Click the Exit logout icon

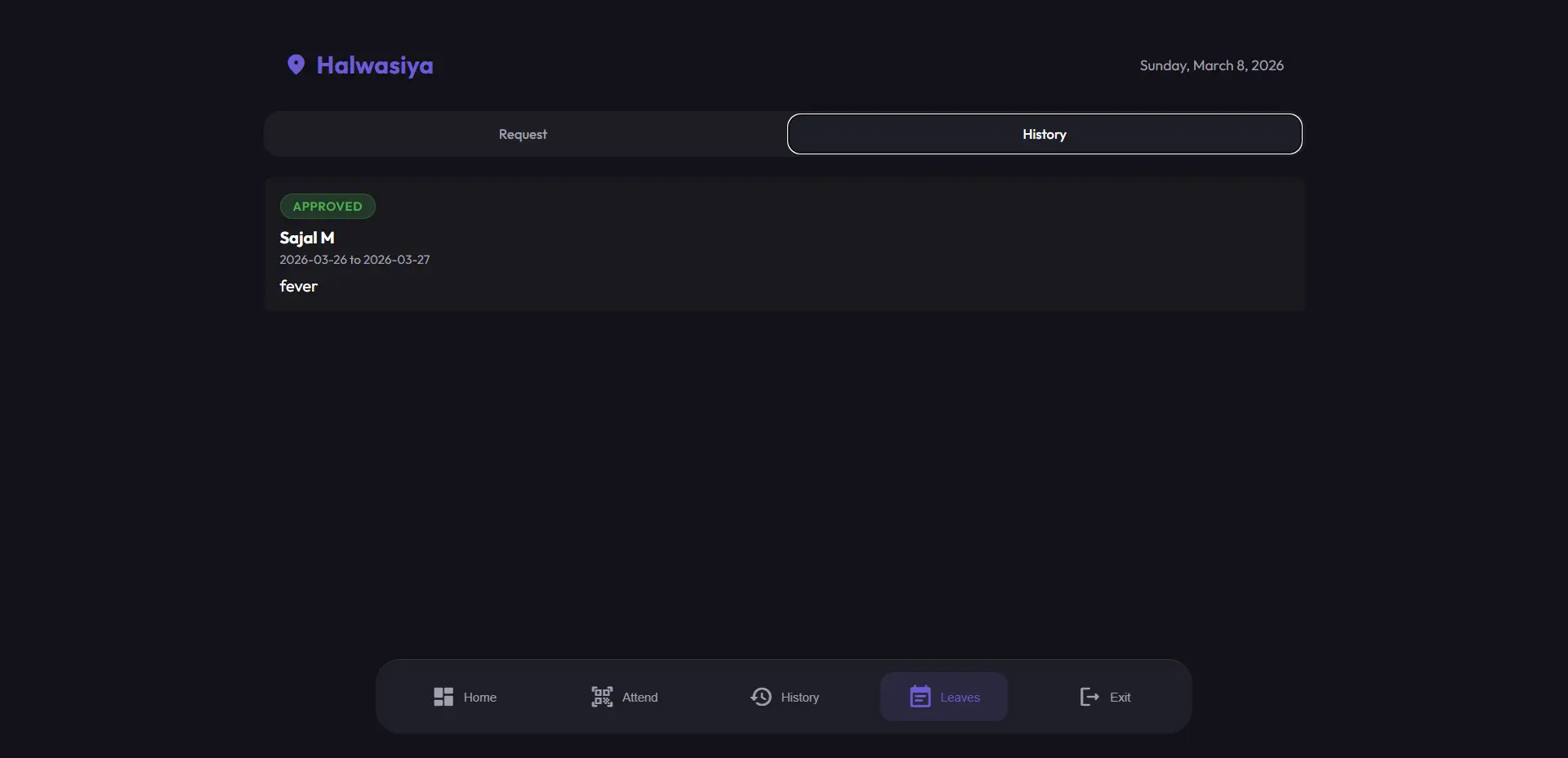[x=1089, y=697]
